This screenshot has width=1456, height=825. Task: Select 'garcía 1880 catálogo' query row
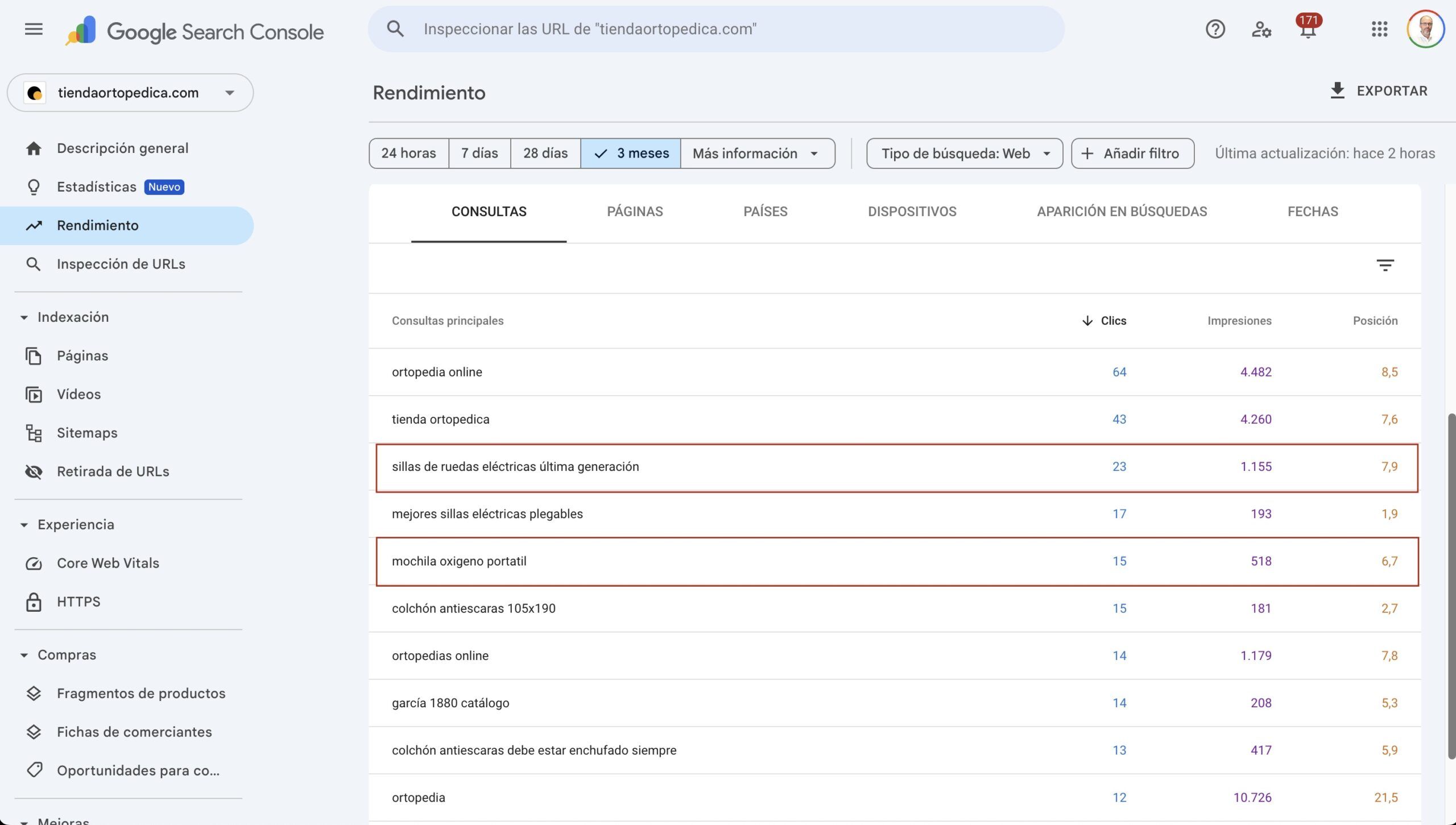[895, 703]
